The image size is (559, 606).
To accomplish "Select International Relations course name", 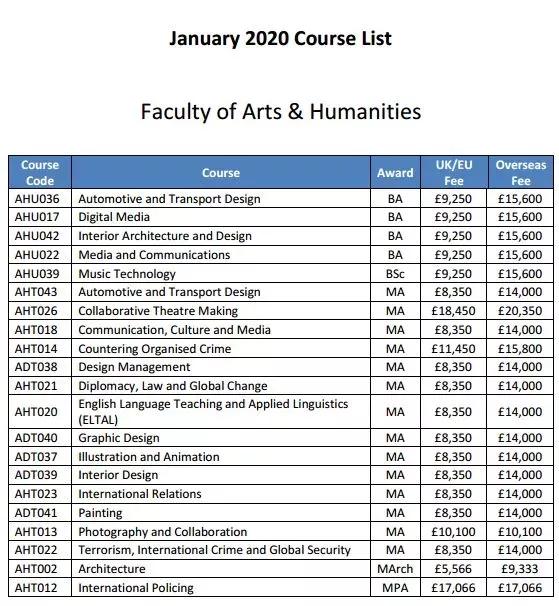I will pyautogui.click(x=140, y=494).
